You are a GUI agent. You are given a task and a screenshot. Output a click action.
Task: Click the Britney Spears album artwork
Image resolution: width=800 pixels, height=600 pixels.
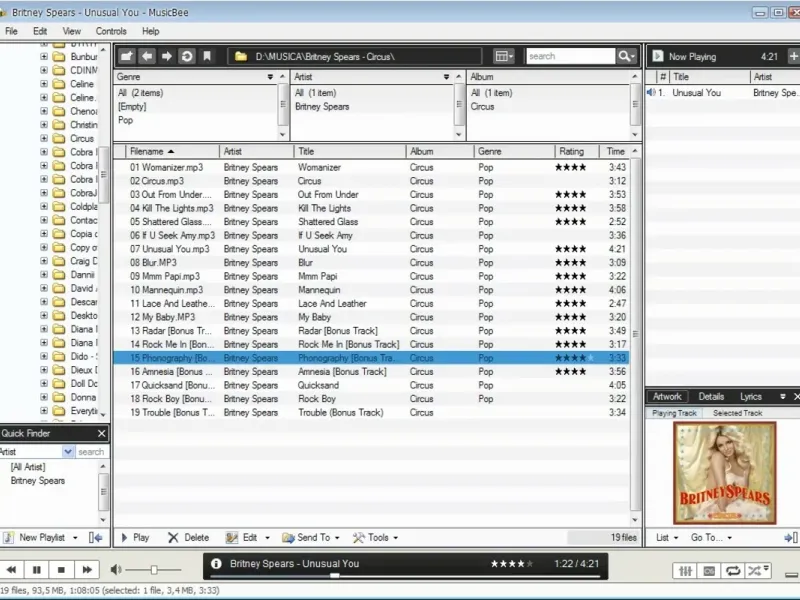click(x=724, y=472)
